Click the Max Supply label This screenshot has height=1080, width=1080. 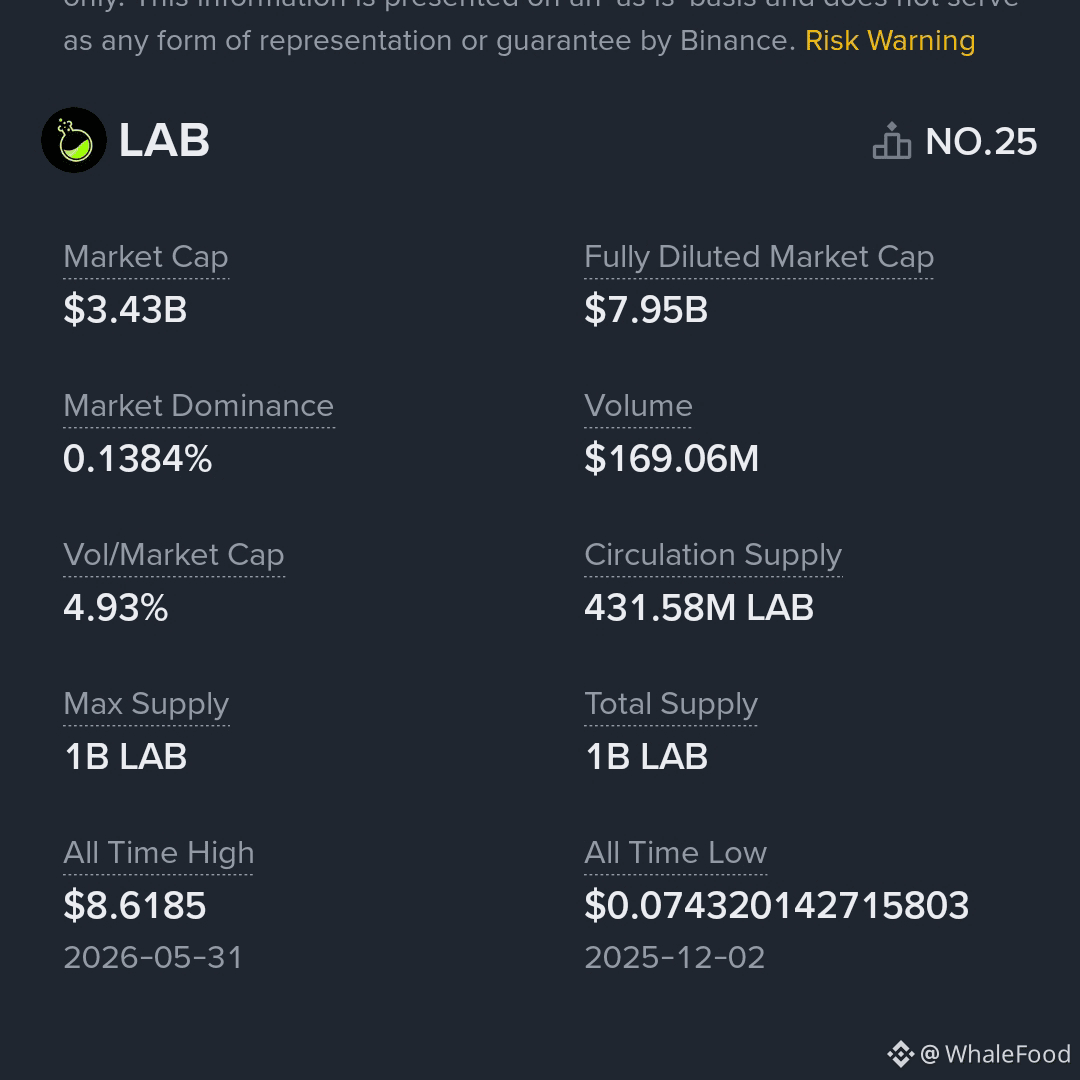click(146, 704)
